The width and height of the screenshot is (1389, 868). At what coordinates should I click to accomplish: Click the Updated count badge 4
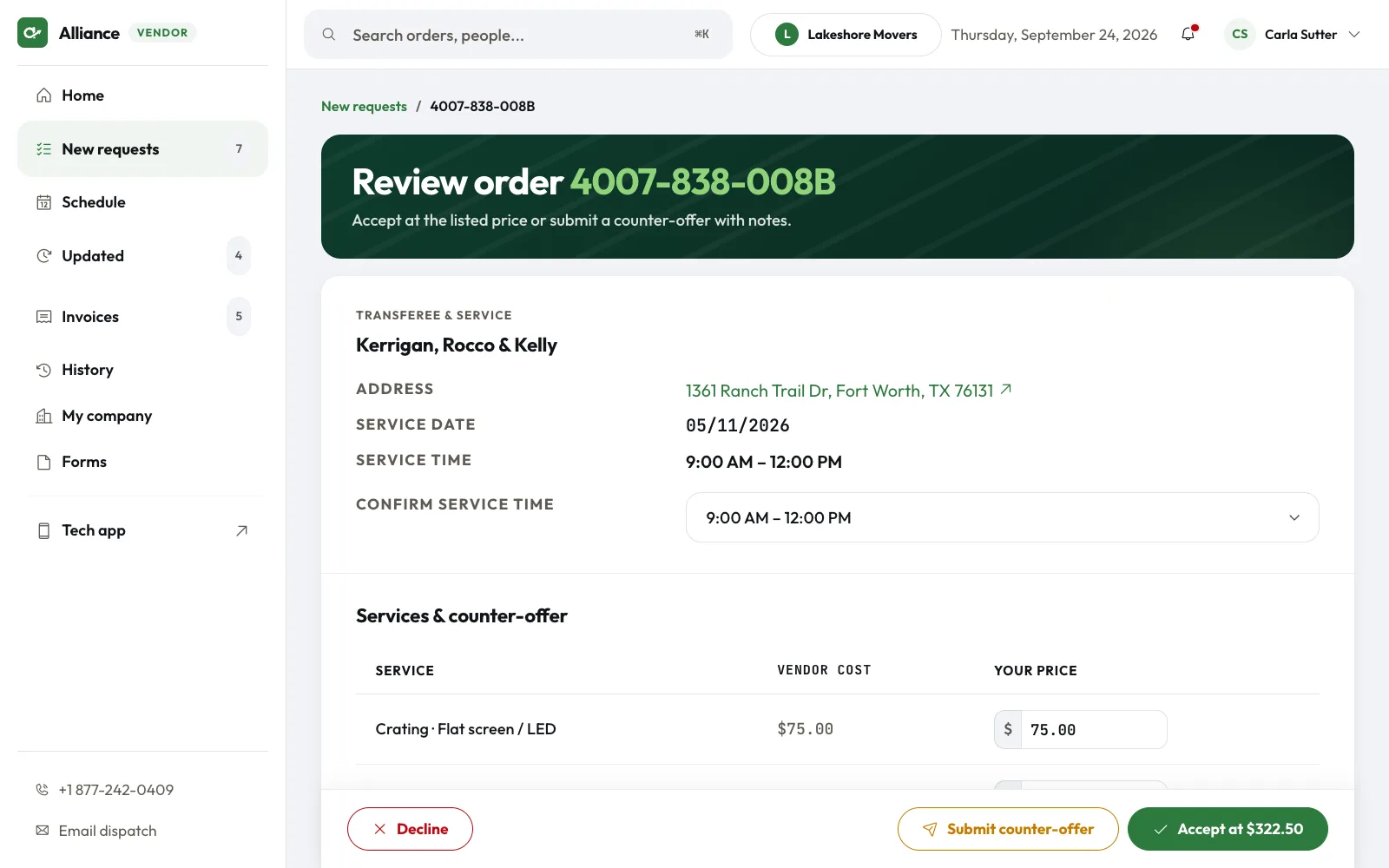point(239,256)
